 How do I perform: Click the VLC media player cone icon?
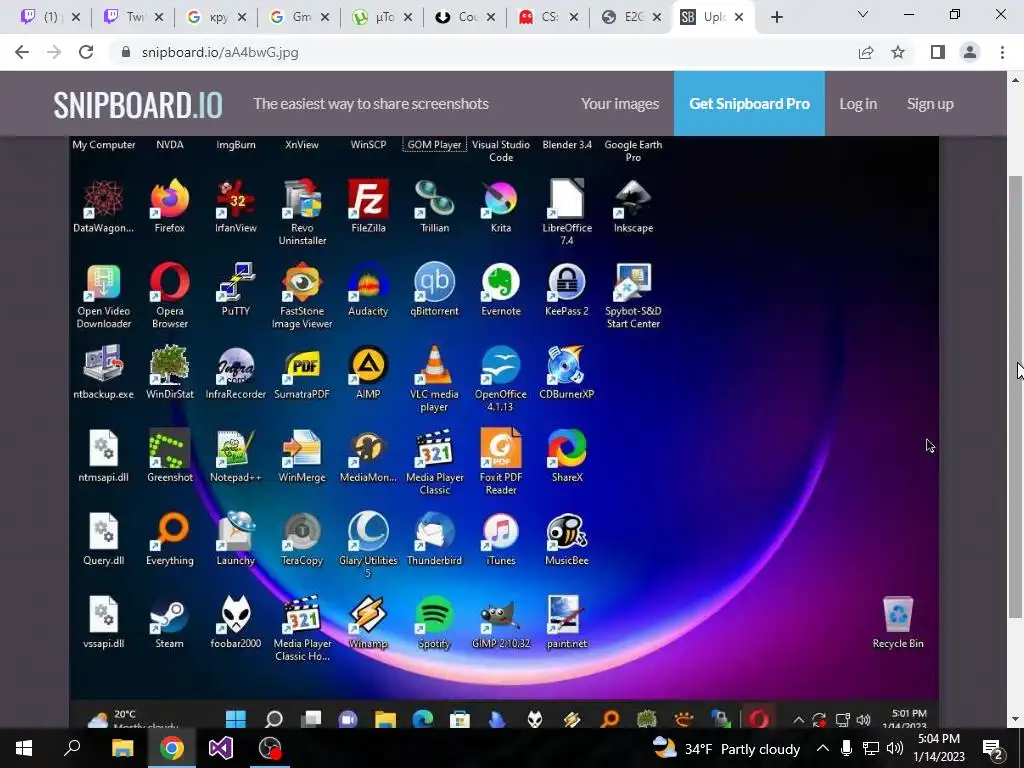tap(434, 365)
